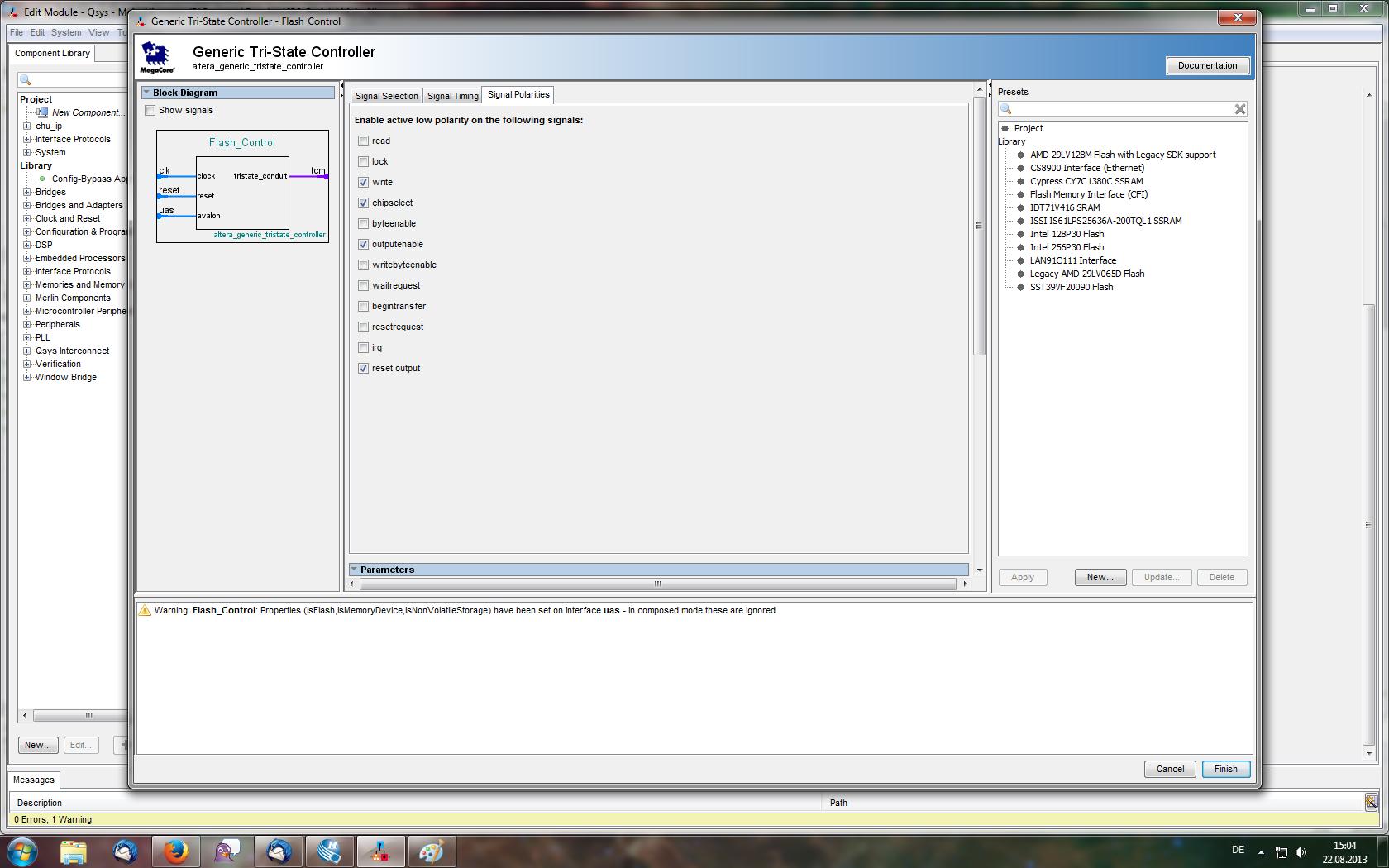This screenshot has width=1389, height=868.
Task: Toggle the irq checkbox
Action: [363, 347]
